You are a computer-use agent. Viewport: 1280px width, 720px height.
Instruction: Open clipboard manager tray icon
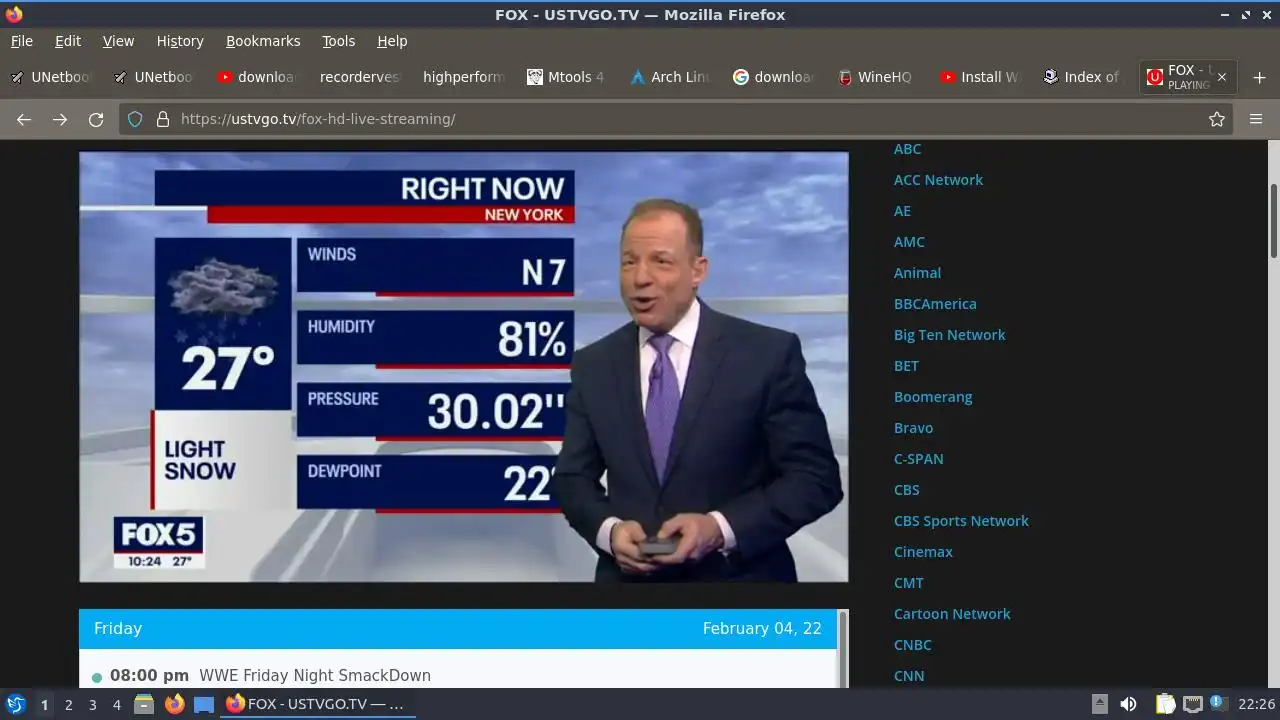point(1166,704)
